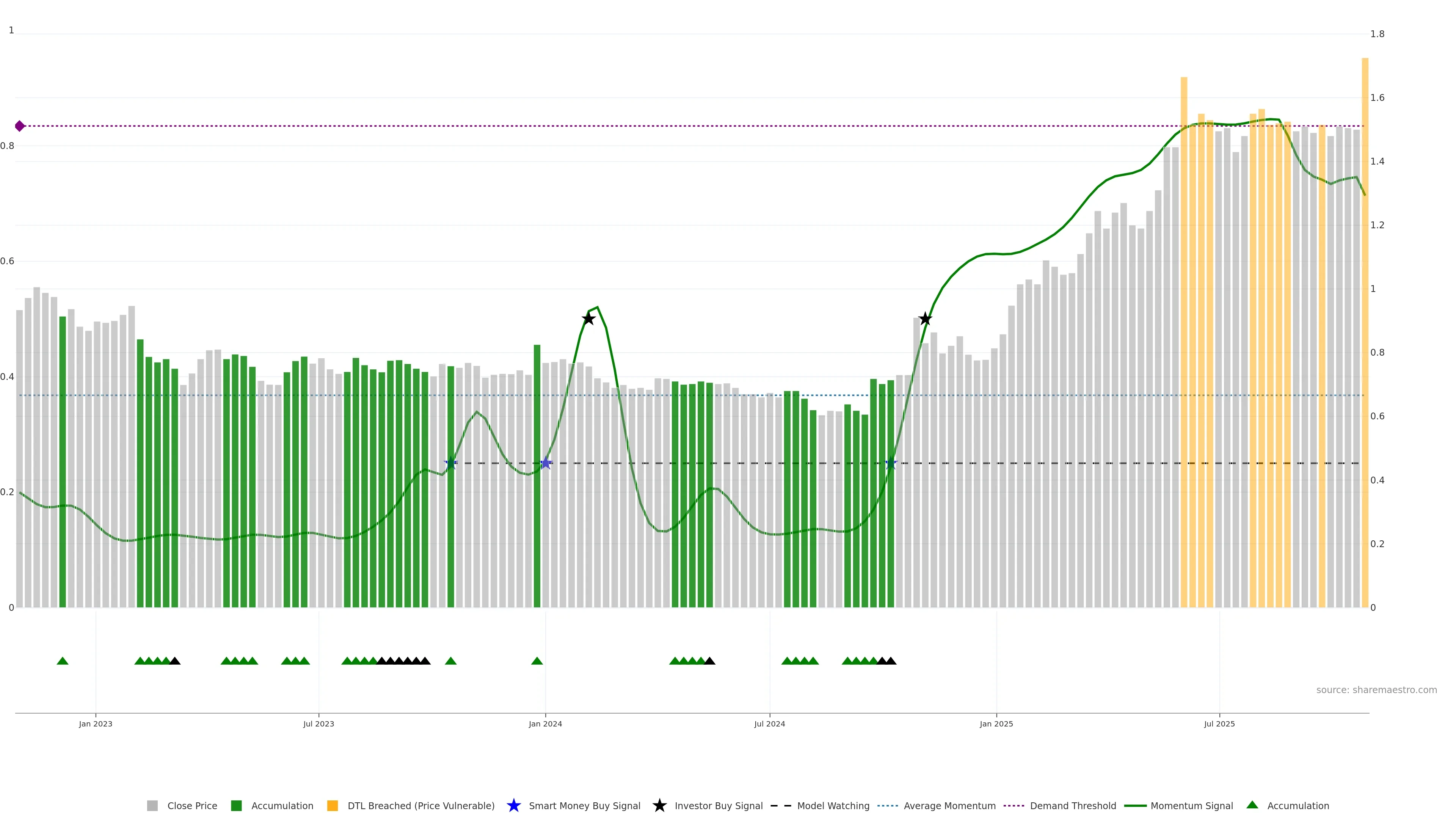Click the blue star icon in the legend
The image size is (1456, 819).
(x=513, y=805)
